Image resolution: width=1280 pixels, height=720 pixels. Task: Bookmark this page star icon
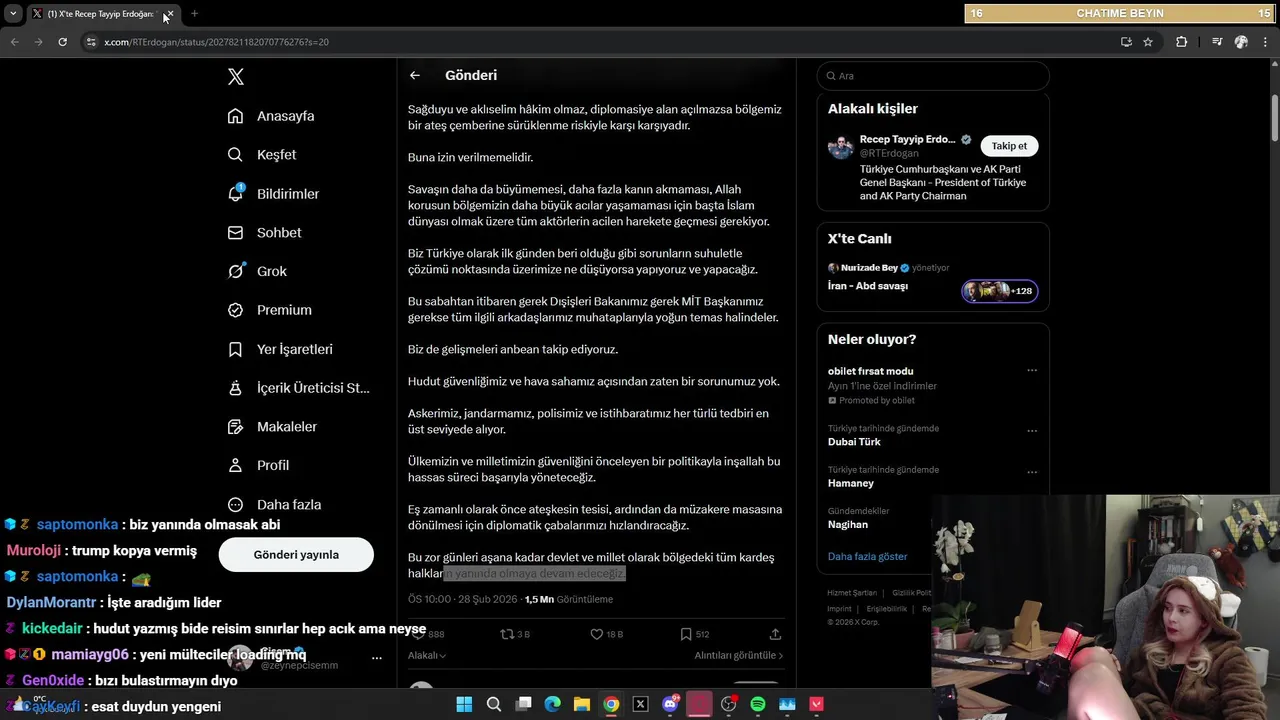coord(1148,42)
